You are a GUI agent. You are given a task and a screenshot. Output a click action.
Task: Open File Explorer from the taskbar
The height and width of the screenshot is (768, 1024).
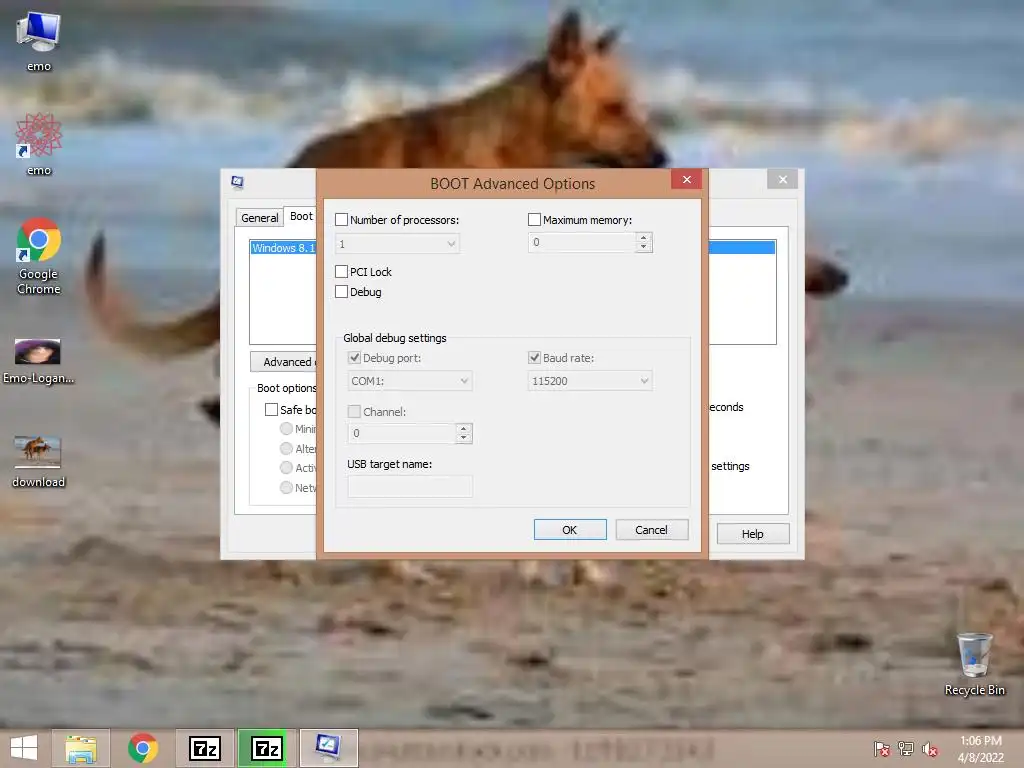81,748
